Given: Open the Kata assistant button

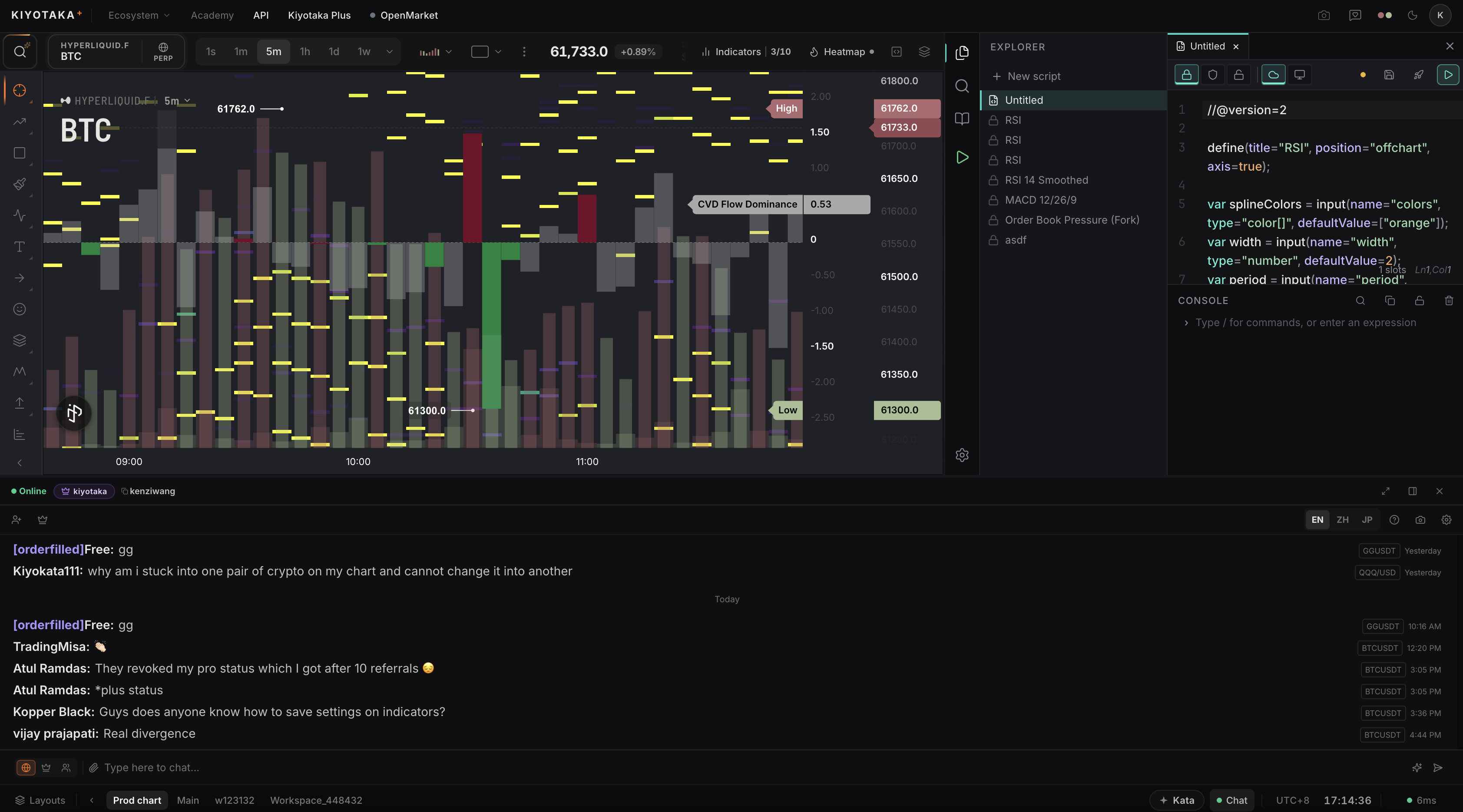Looking at the screenshot, I should point(1177,799).
